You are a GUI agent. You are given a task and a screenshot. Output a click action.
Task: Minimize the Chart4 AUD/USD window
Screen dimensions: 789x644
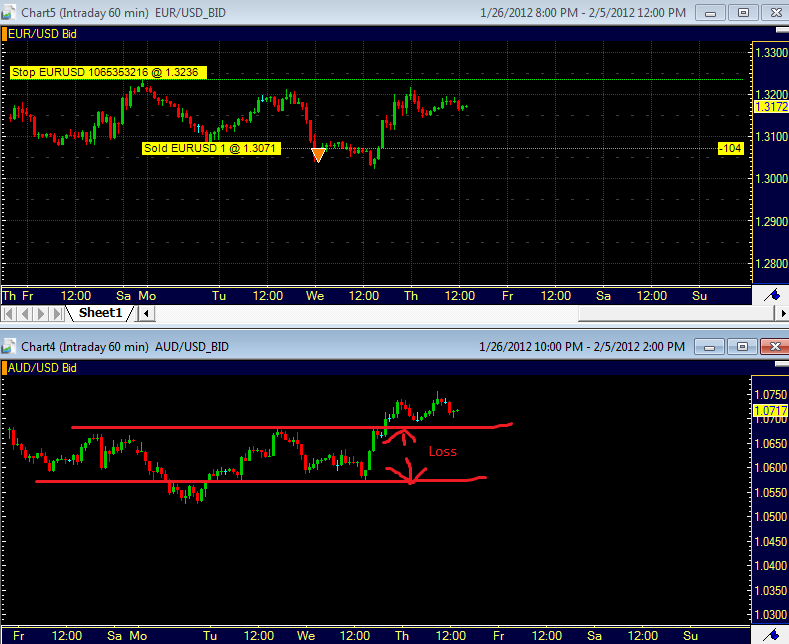[709, 347]
